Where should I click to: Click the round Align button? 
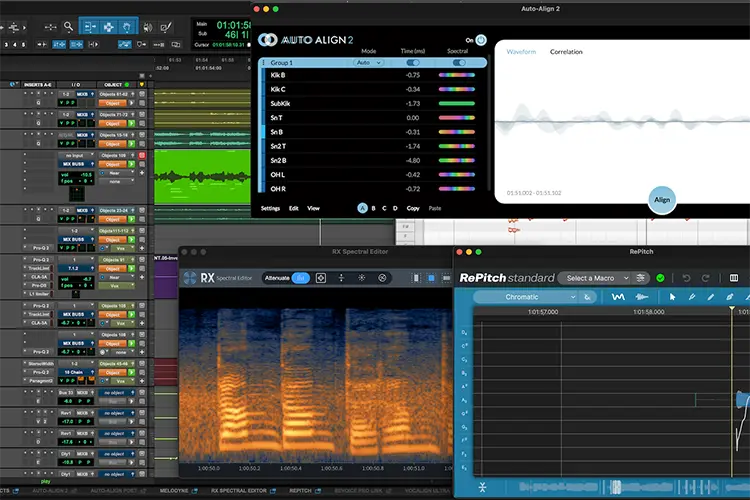coord(662,200)
